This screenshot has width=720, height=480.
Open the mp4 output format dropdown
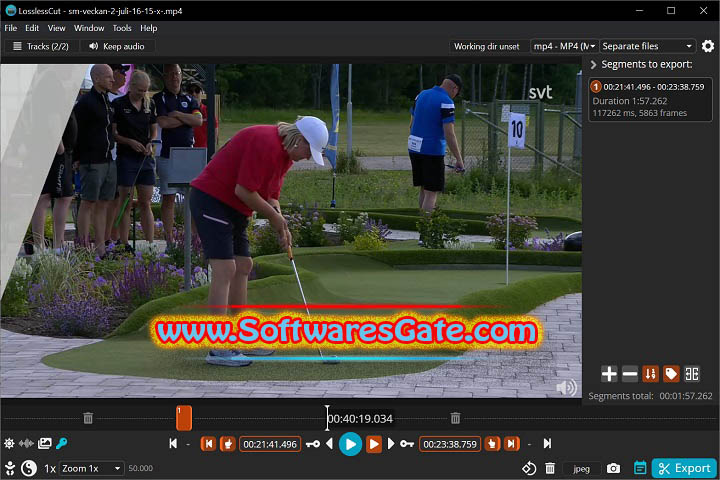(564, 46)
